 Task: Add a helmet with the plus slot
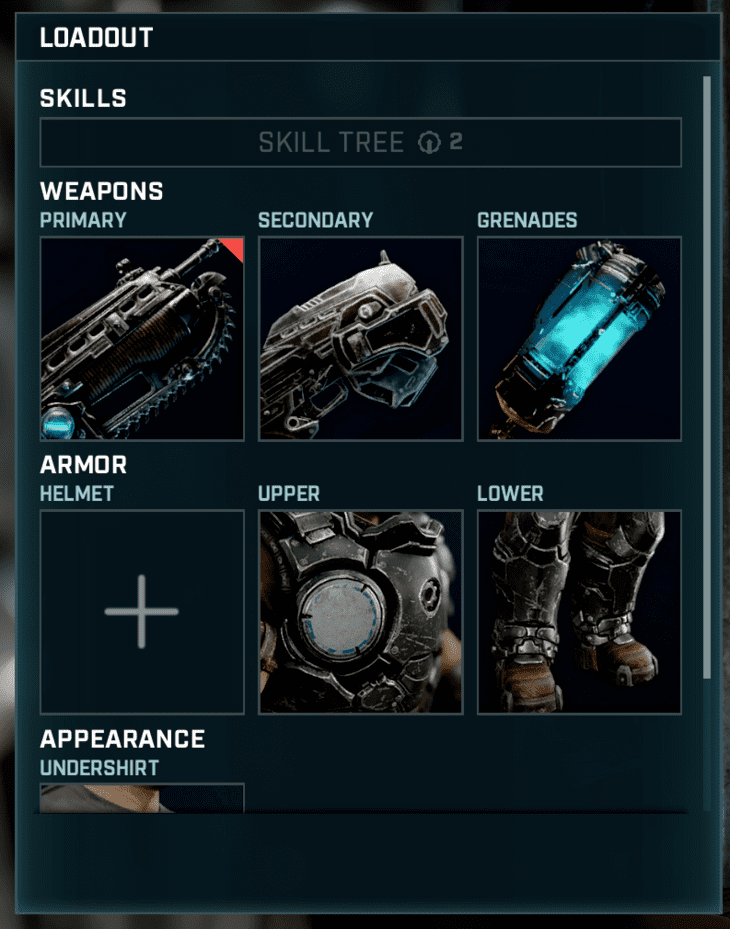click(142, 611)
